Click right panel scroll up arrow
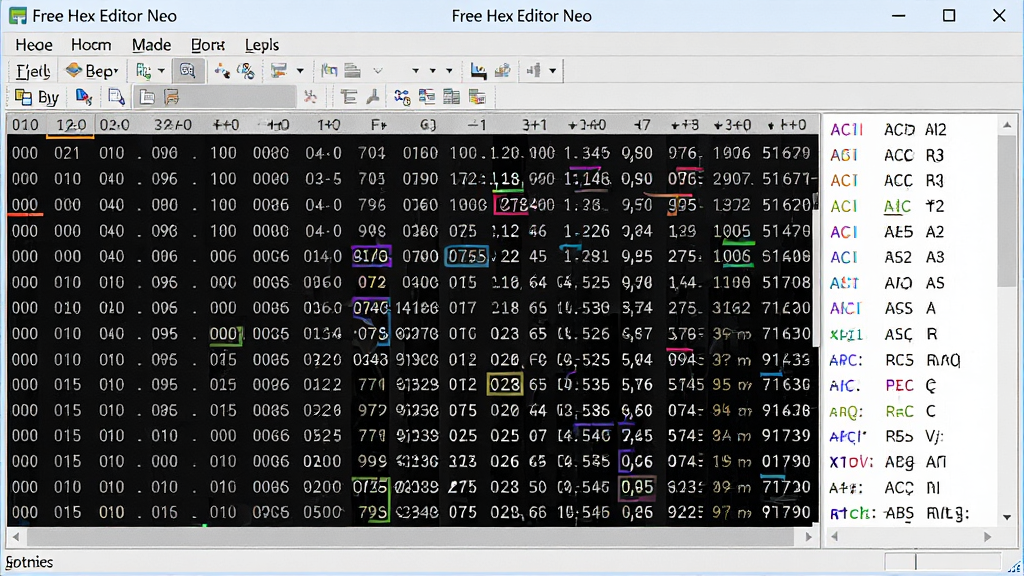 pyautogui.click(x=1007, y=125)
